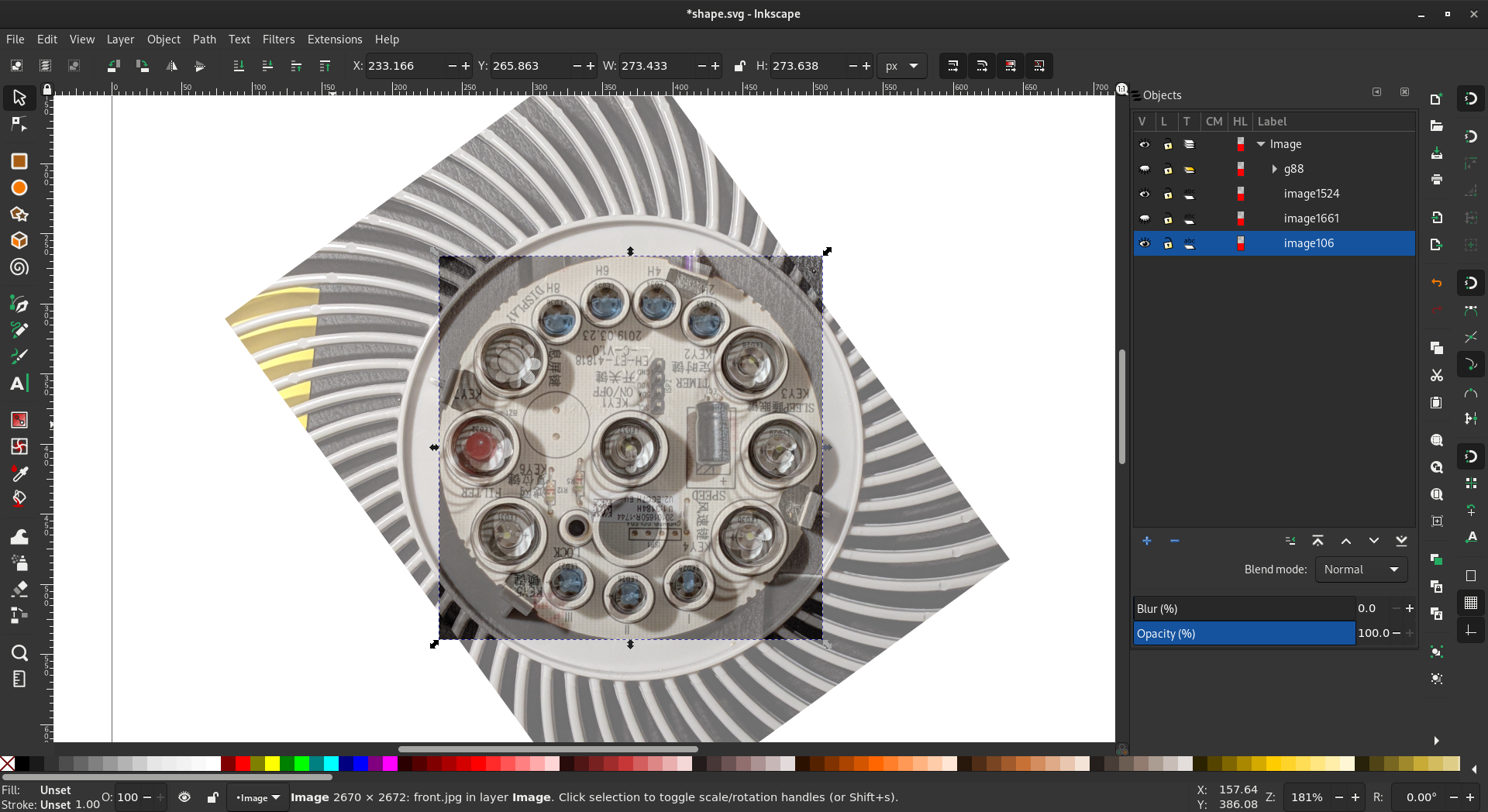1488x812 pixels.
Task: Toggle the lock on image106 layer row
Action: (x=1167, y=243)
